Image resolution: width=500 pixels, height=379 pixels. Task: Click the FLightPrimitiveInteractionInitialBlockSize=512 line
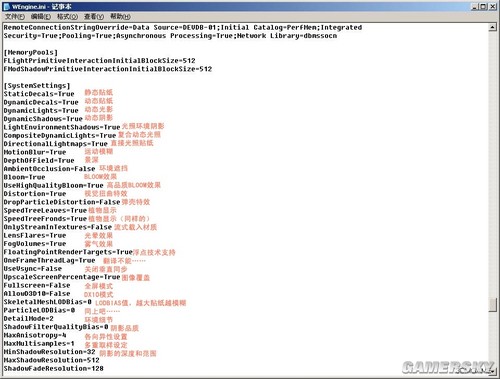coord(99,61)
